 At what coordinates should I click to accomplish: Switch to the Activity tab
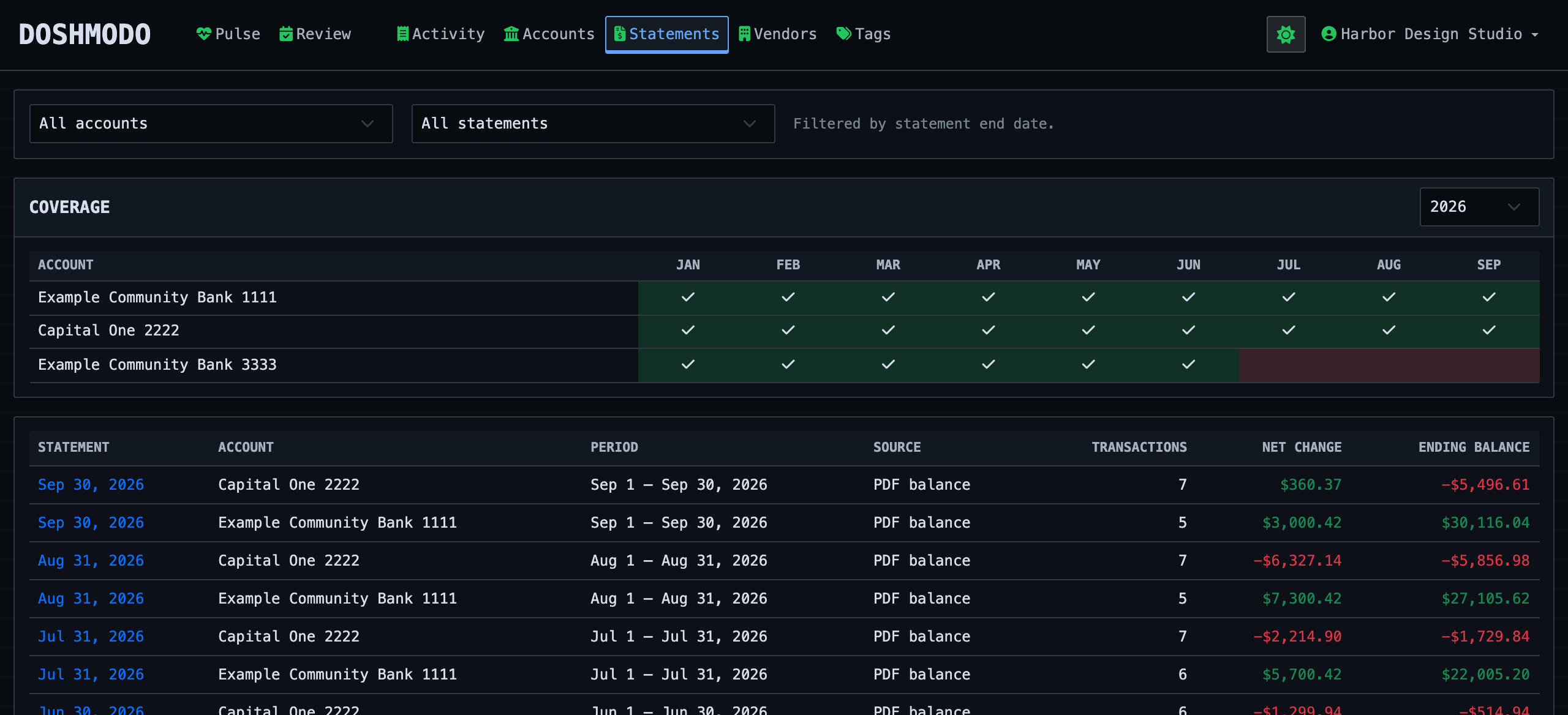(441, 34)
